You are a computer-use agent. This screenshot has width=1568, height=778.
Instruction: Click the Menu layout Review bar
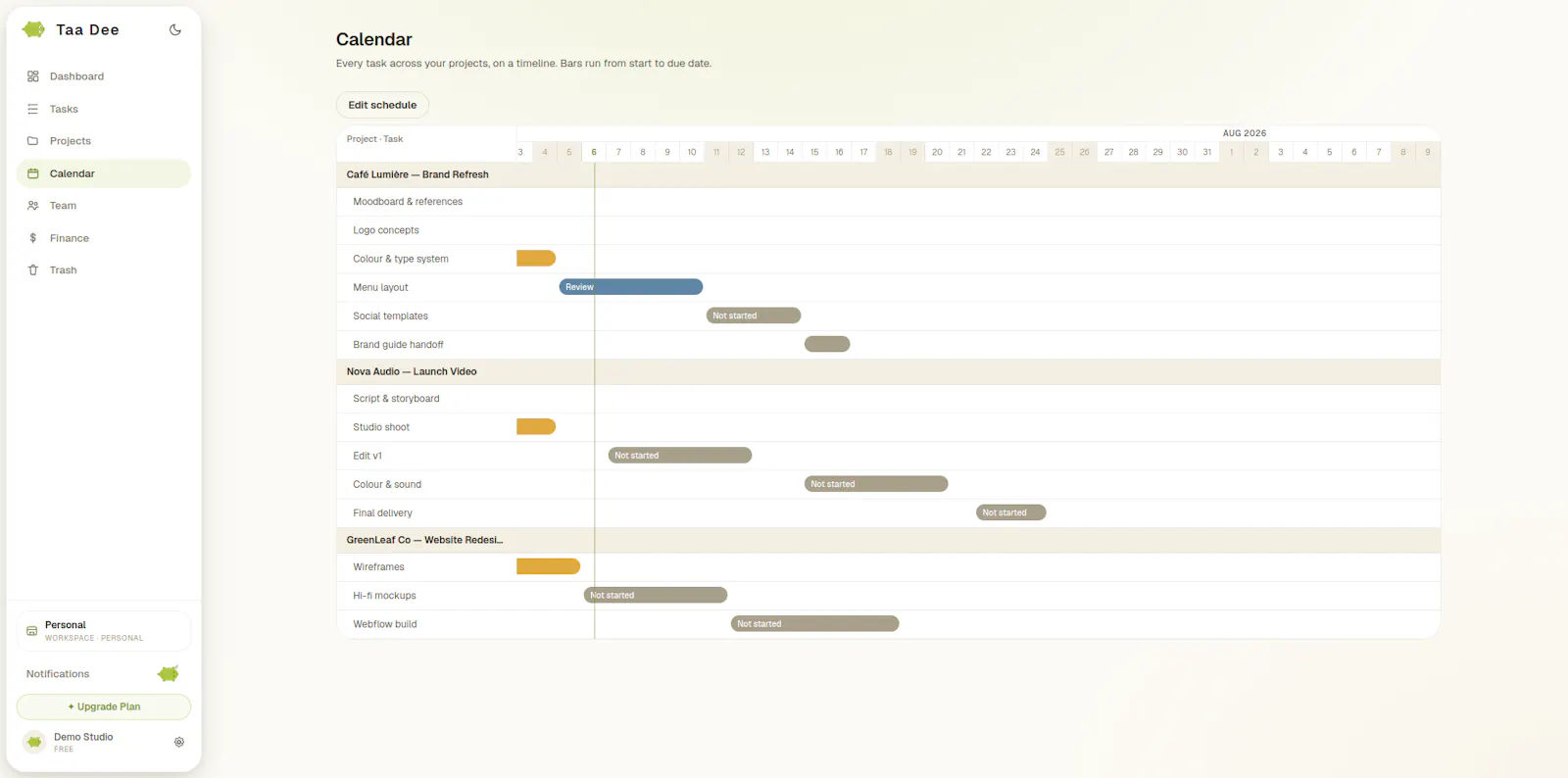coord(631,287)
